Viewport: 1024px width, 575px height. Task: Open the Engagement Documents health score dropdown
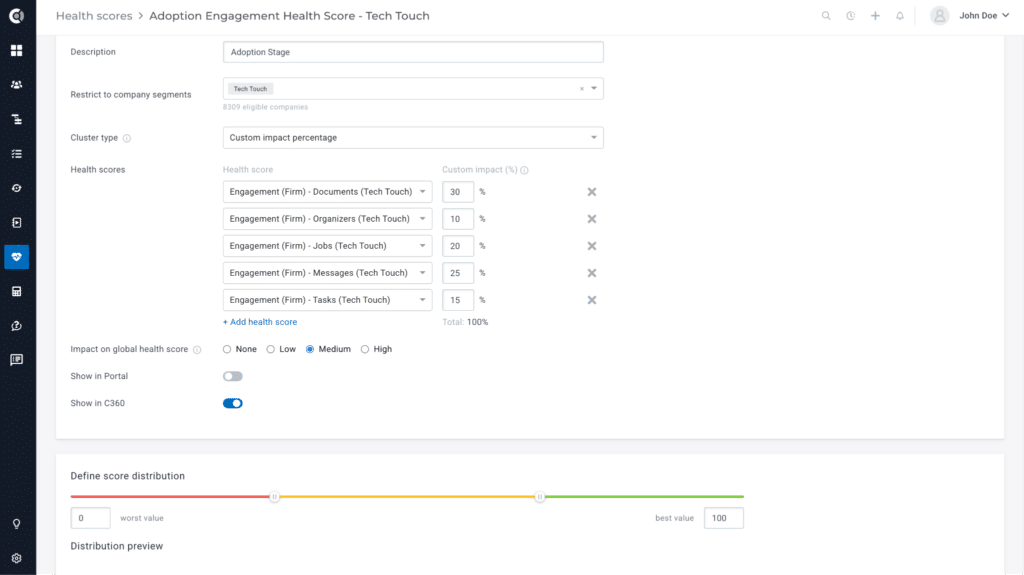[327, 192]
